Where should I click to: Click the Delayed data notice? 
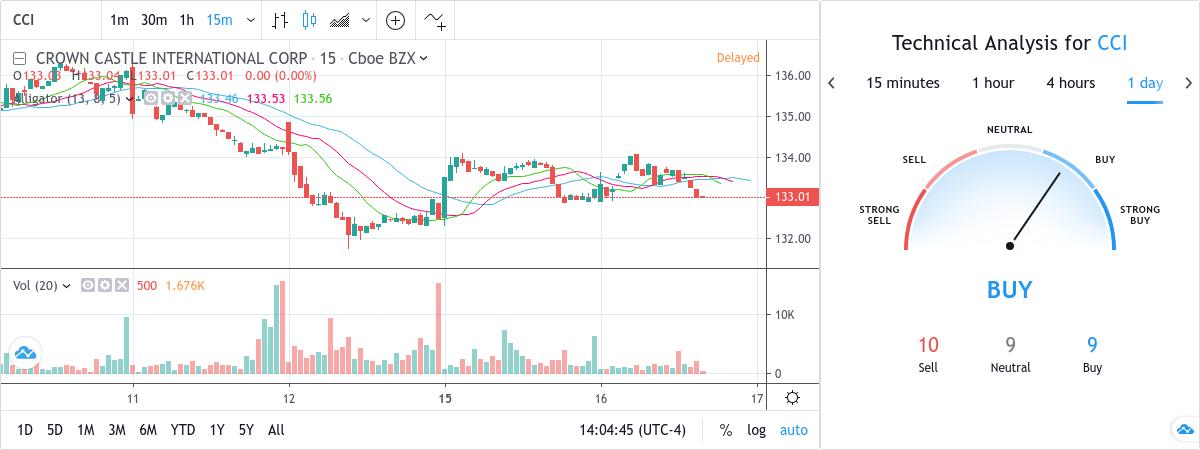coord(738,58)
